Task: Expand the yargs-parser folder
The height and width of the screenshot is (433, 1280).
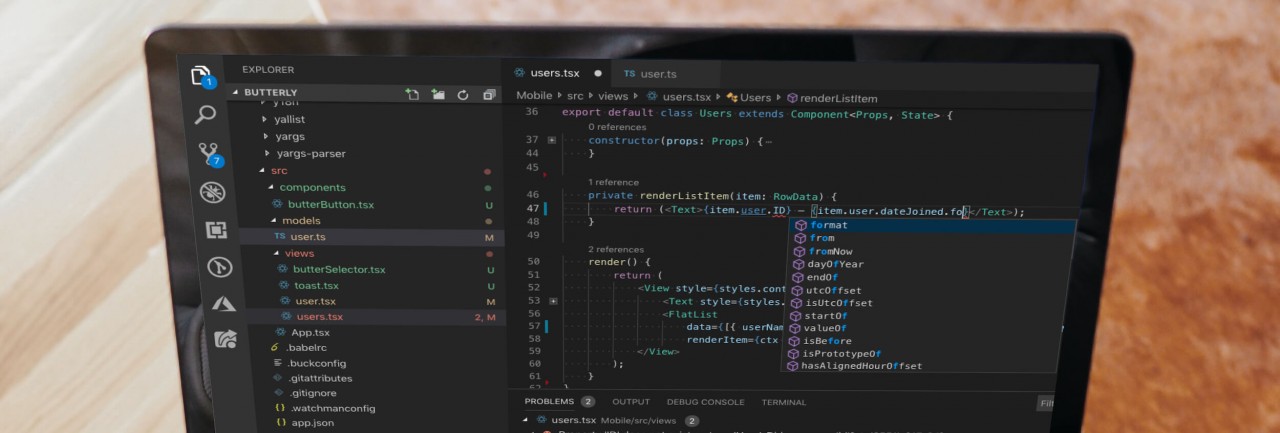Action: (268, 153)
